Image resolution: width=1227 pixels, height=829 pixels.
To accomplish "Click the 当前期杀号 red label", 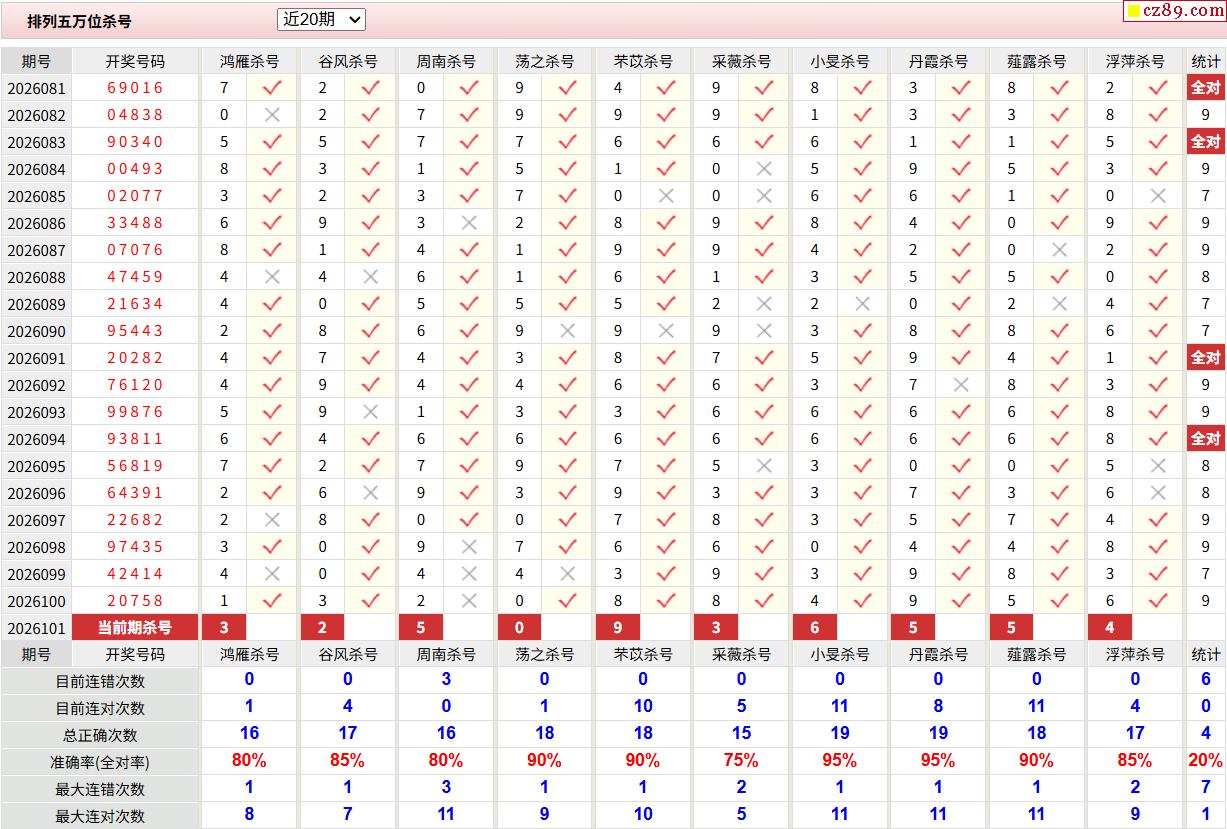I will (x=135, y=628).
